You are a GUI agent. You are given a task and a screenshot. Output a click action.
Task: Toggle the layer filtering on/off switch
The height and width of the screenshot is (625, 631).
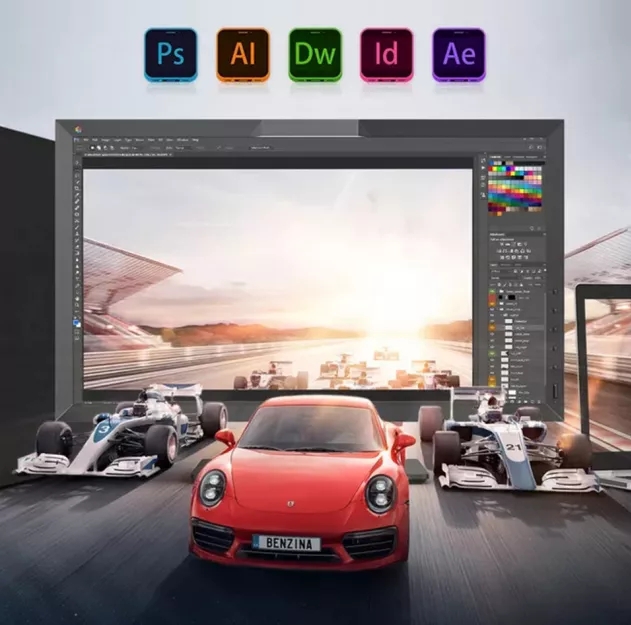[545, 270]
